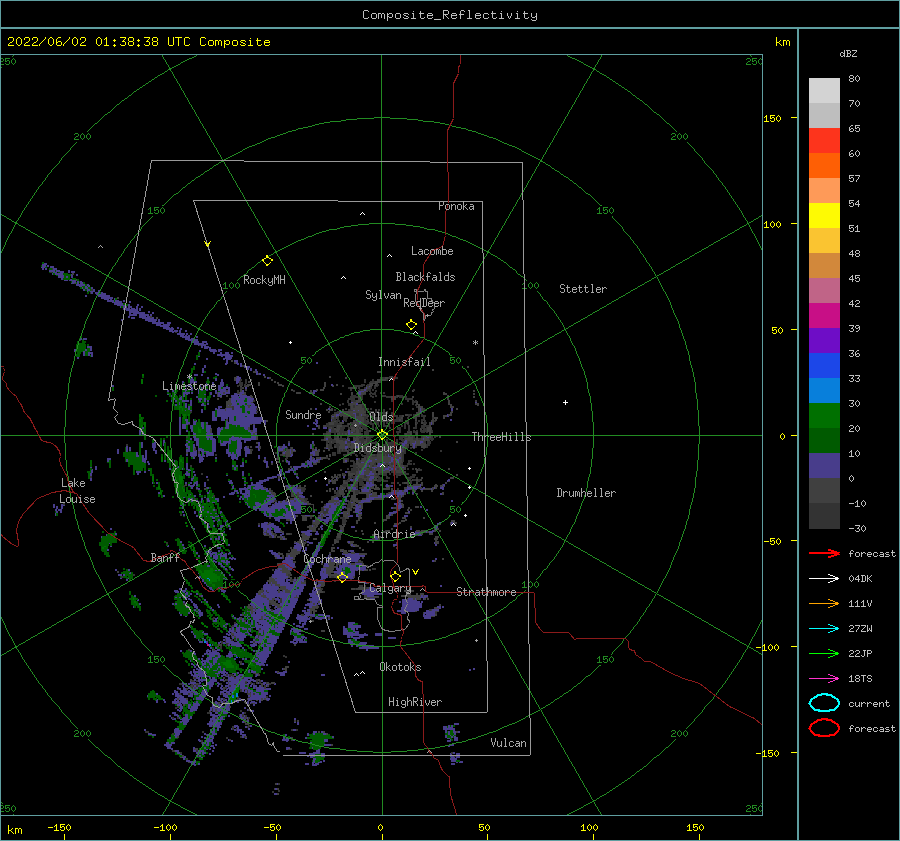Click the magenta 39-42 dBZ swatch
The height and width of the screenshot is (841, 900).
824,316
